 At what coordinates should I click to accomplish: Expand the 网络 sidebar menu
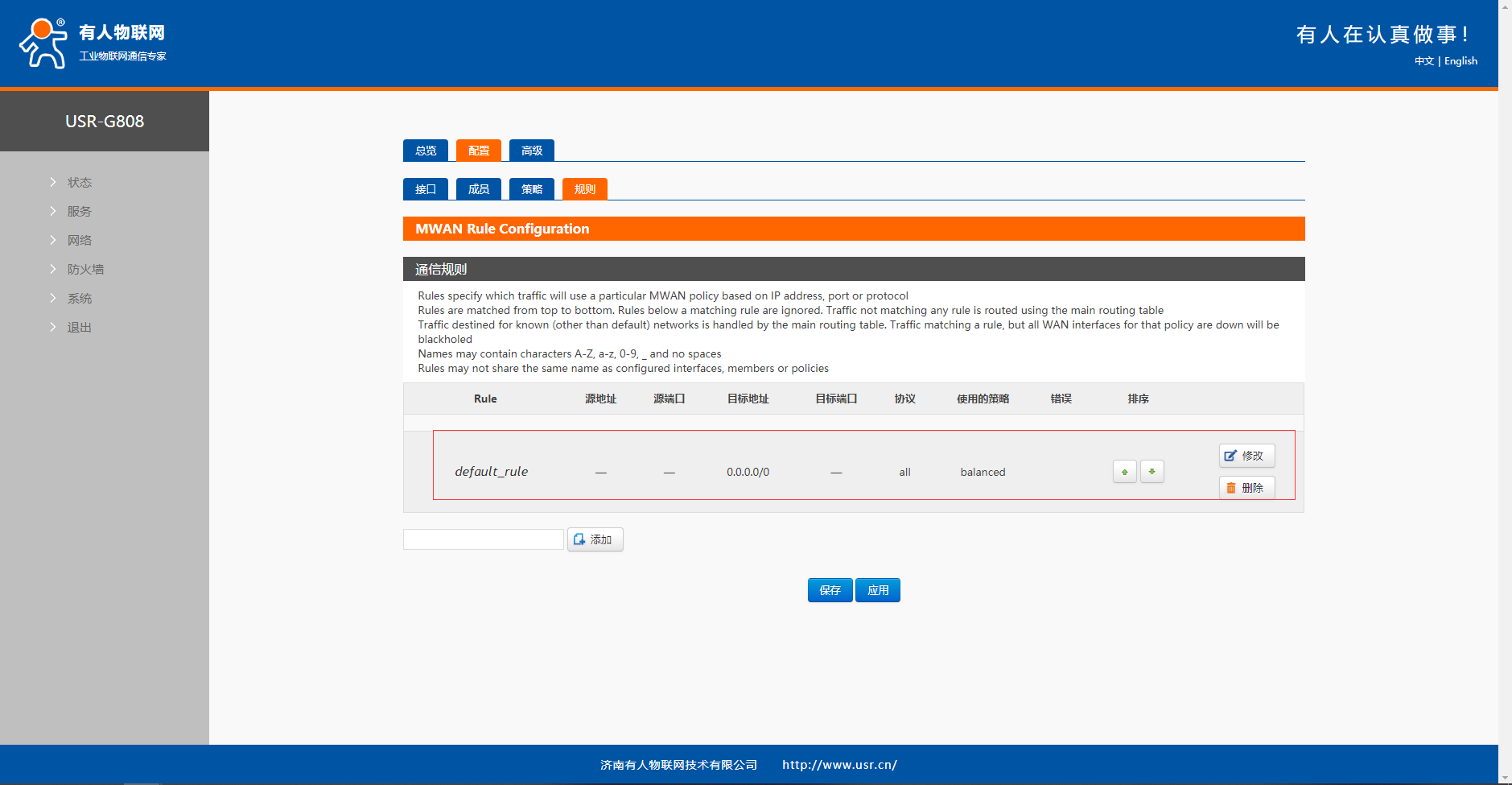pos(79,241)
